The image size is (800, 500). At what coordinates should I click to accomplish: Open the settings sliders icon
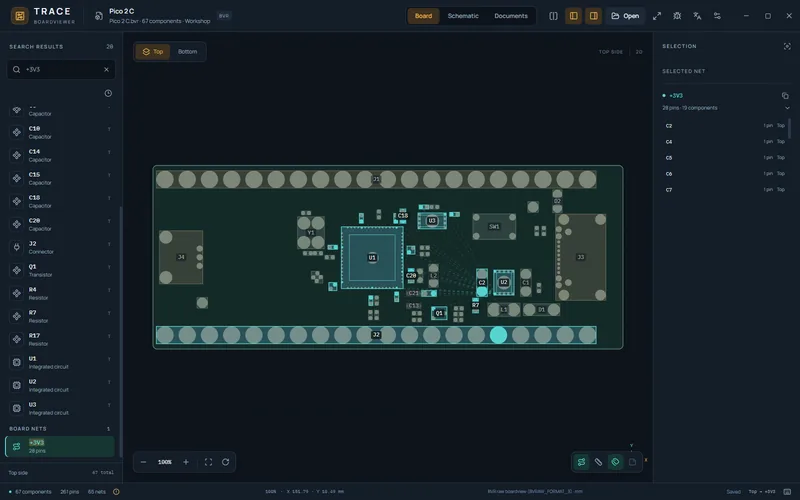717,16
